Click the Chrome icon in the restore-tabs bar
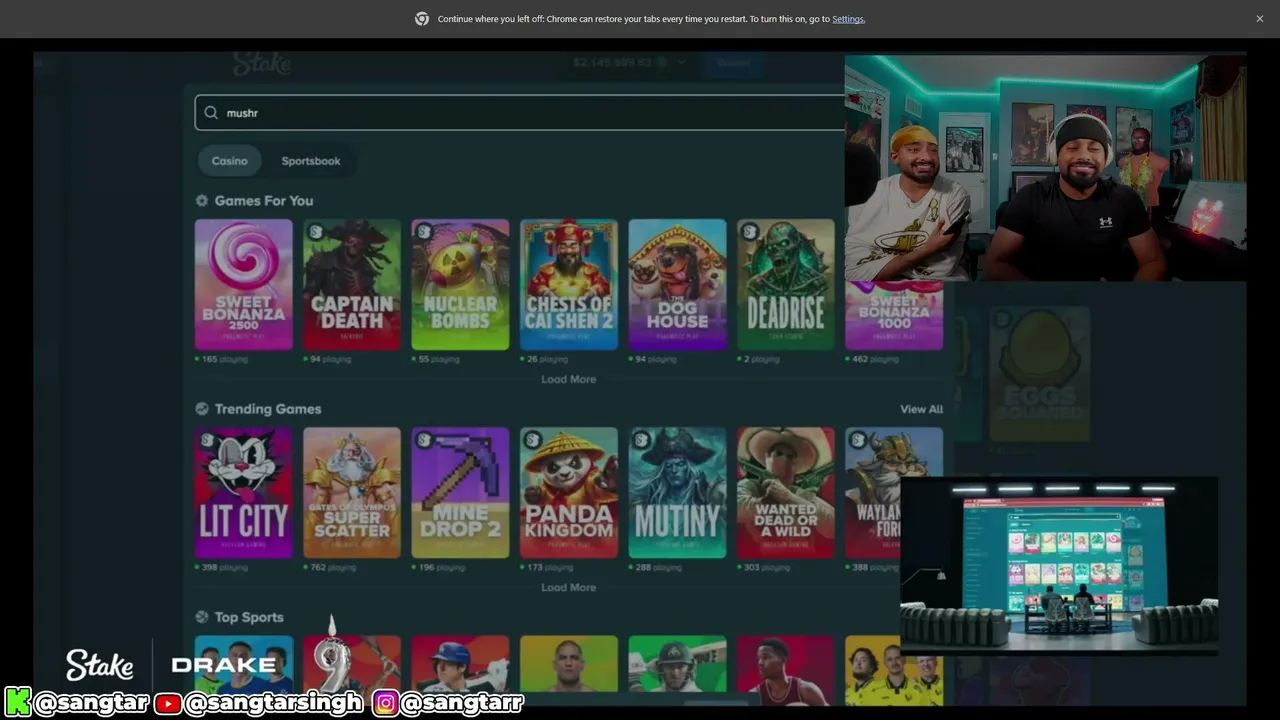Image resolution: width=1280 pixels, height=720 pixels. (422, 19)
